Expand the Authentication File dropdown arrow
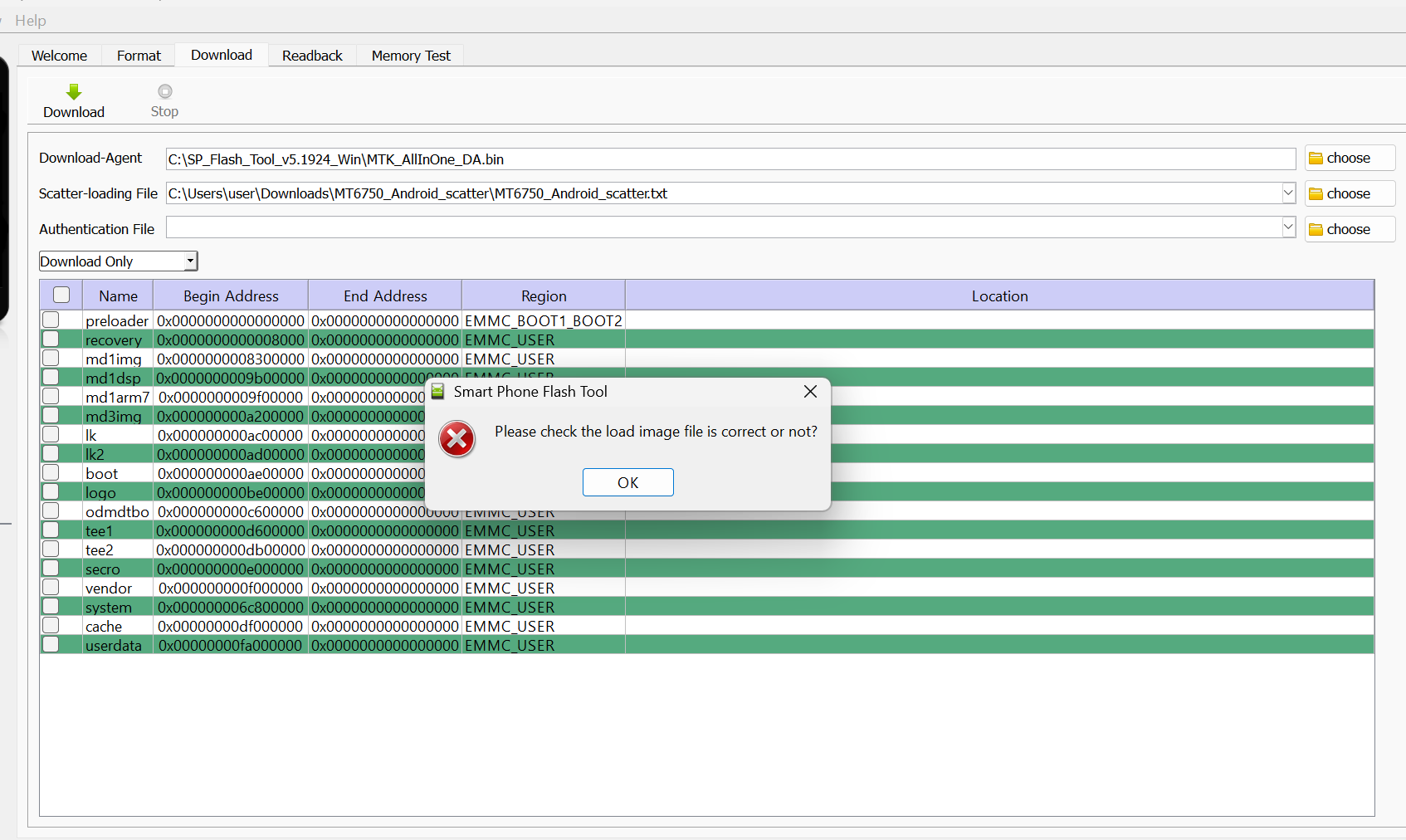Screen dimensions: 1406x840 [x=1288, y=227]
